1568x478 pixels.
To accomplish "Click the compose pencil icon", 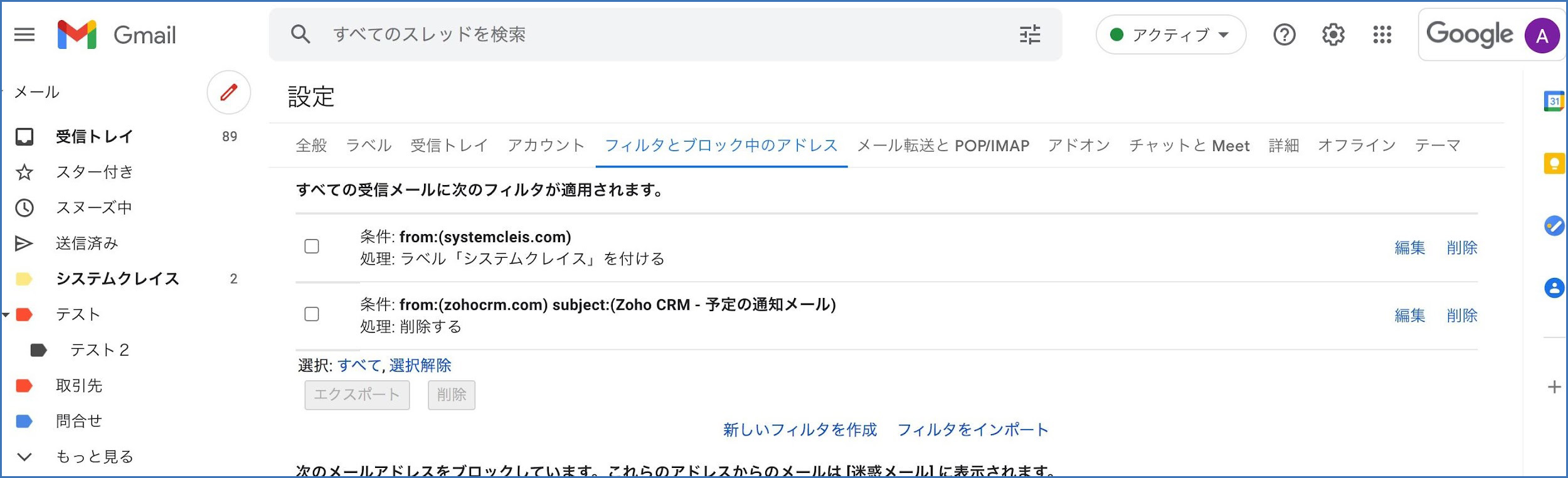I will click(229, 92).
